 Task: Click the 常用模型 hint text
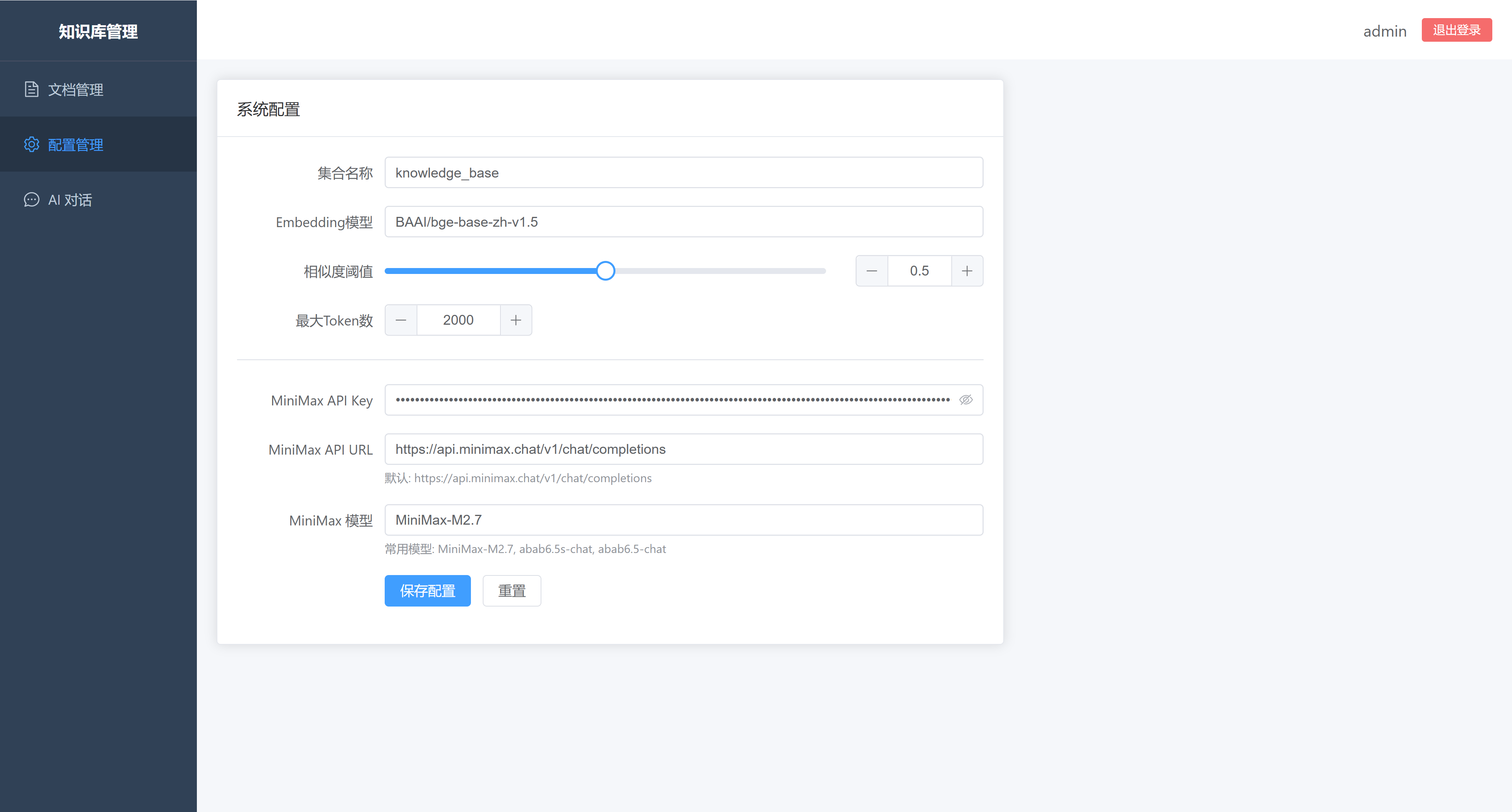pos(525,549)
